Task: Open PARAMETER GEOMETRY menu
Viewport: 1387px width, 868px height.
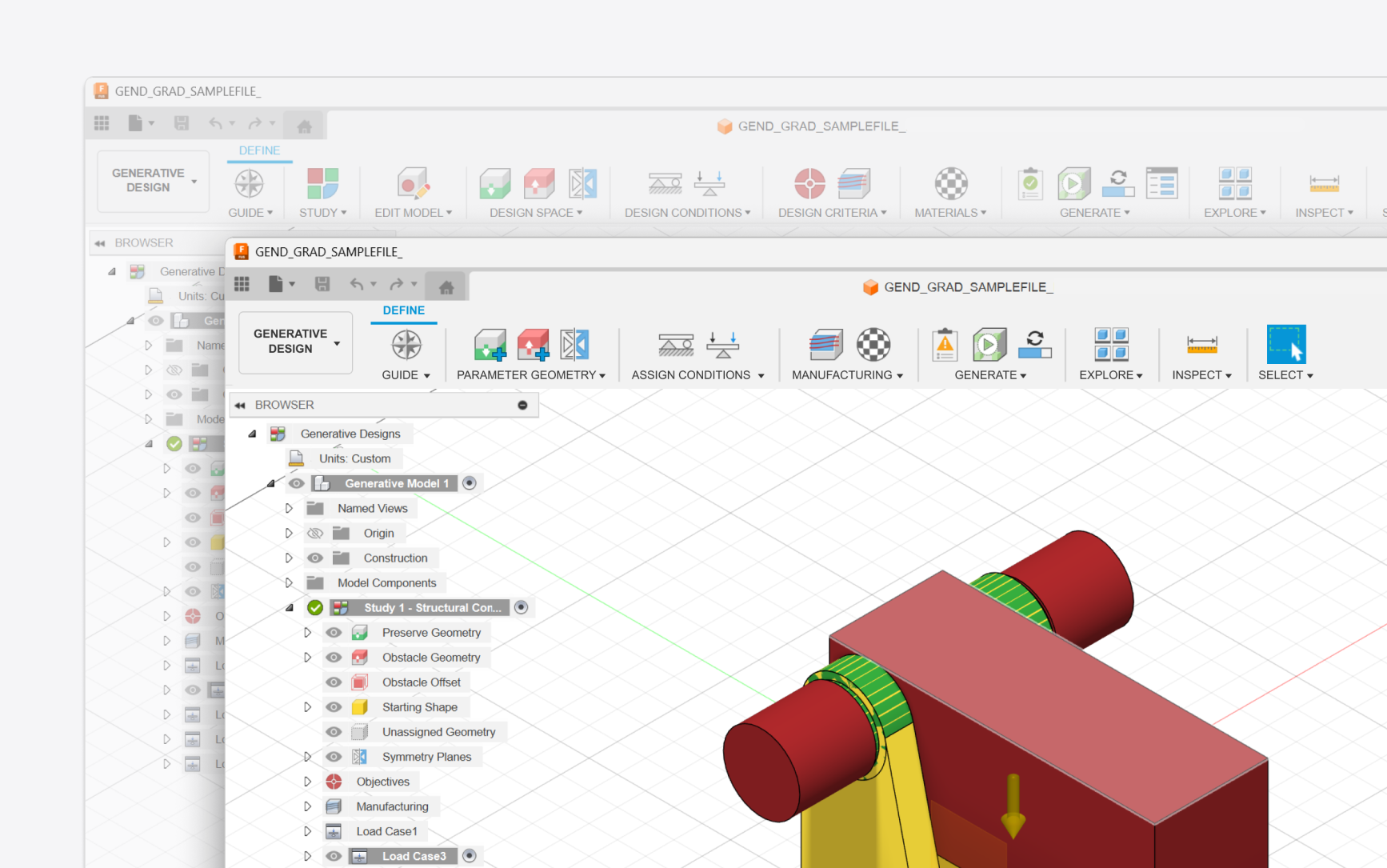Action: 531,375
